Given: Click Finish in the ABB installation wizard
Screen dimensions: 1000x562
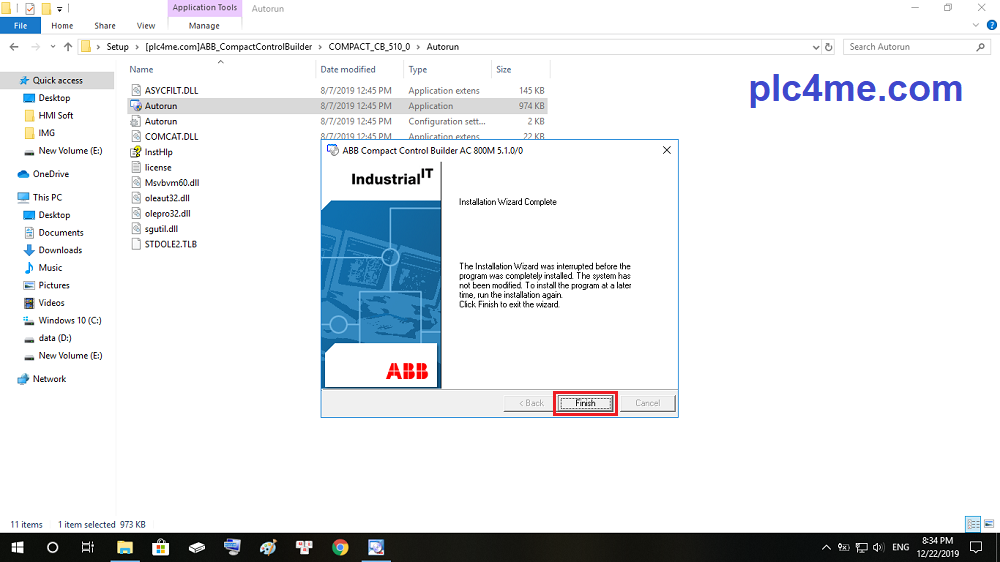Looking at the screenshot, I should [585, 403].
